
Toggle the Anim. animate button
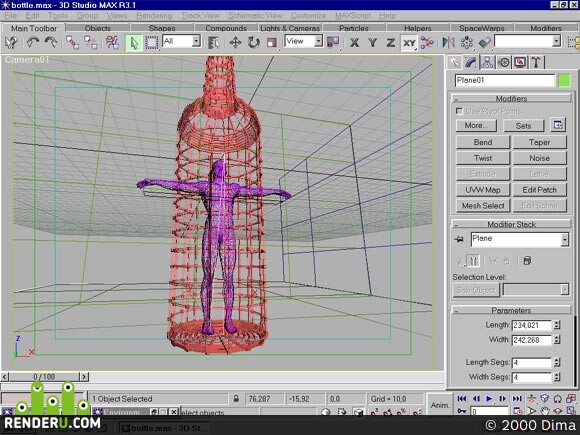[439, 405]
